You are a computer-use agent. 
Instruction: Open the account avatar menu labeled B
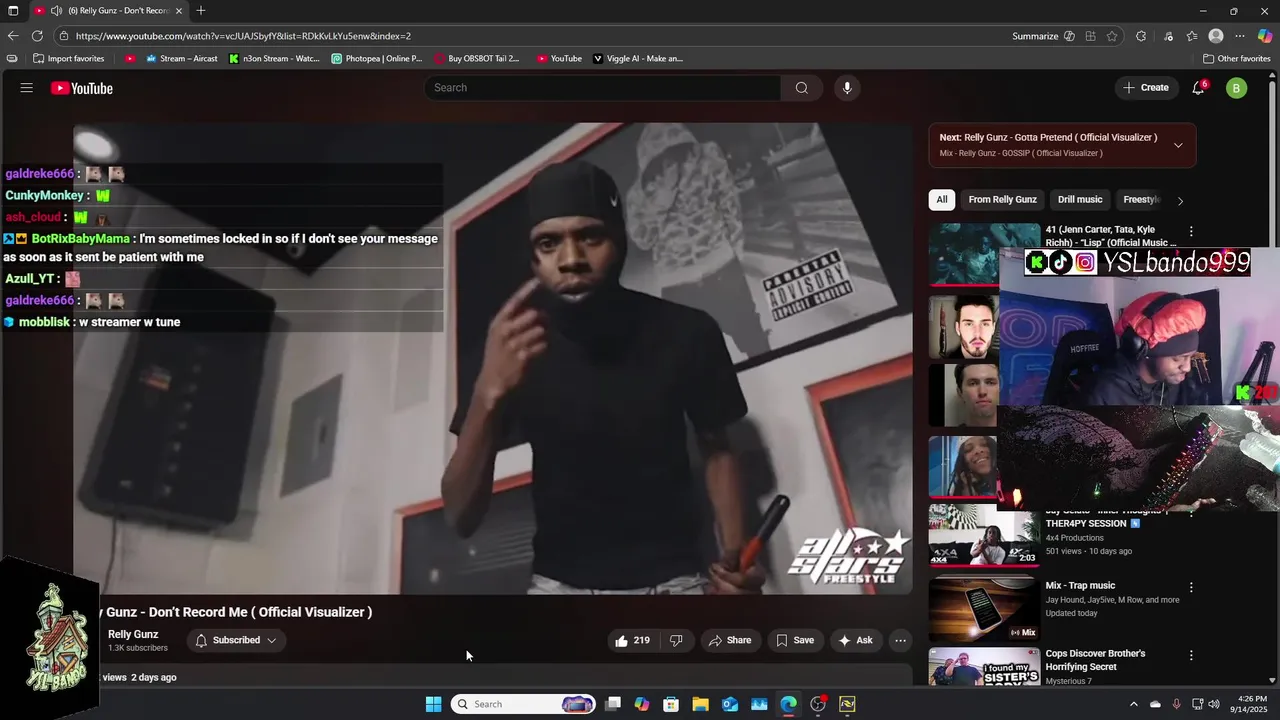click(x=1236, y=88)
